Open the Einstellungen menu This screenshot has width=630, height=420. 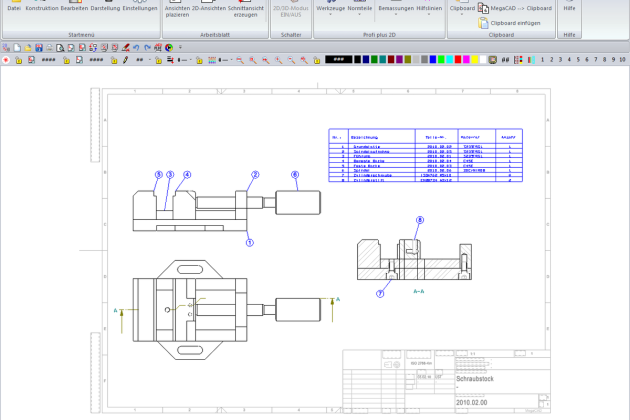point(139,8)
